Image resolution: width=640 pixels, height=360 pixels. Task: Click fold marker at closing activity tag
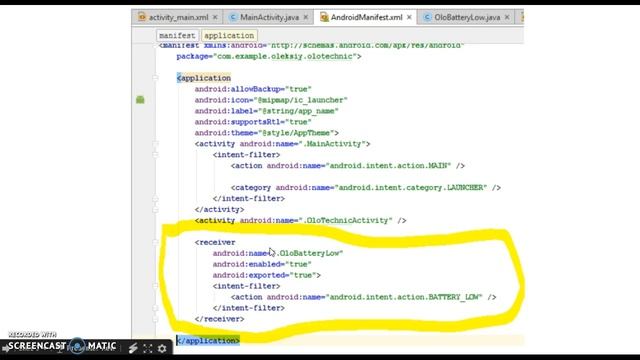click(155, 209)
